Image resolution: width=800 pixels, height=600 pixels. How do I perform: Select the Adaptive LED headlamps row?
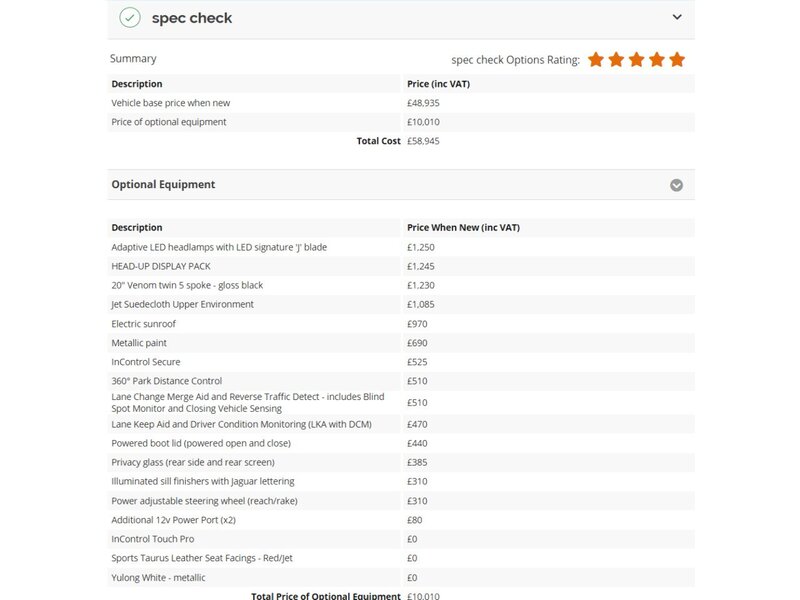point(401,247)
